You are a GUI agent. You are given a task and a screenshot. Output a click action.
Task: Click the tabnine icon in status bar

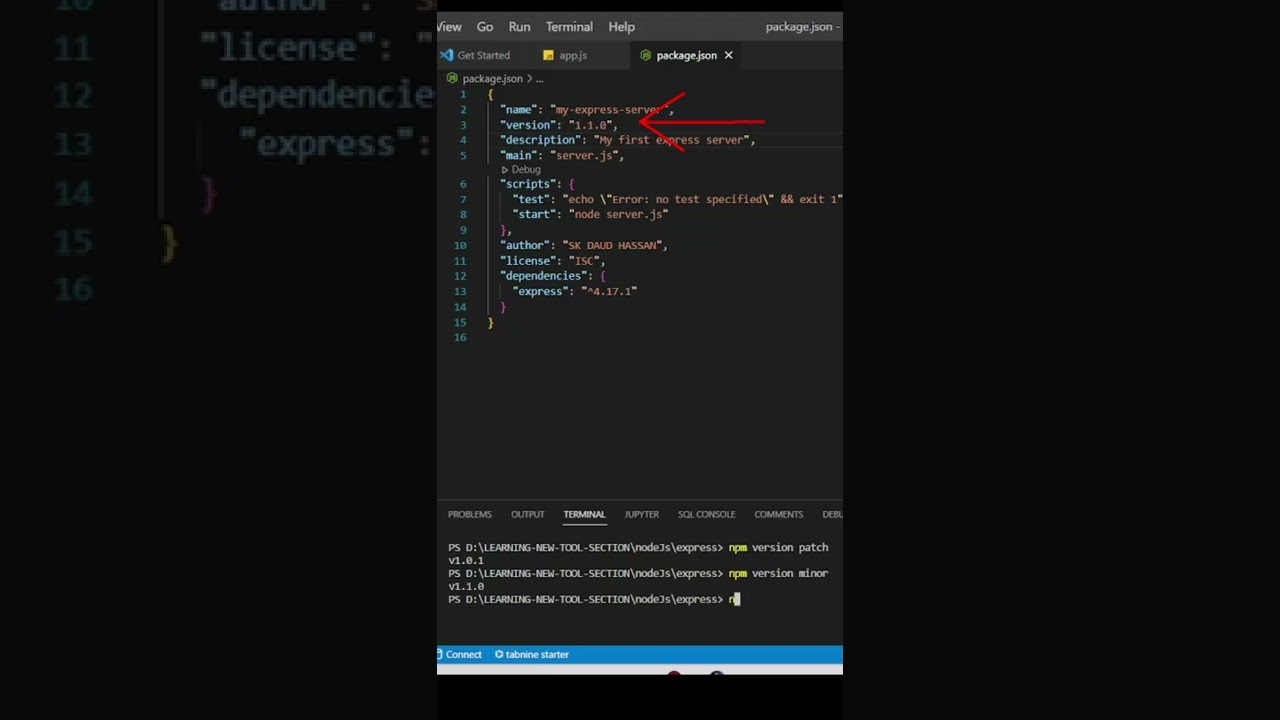(x=499, y=654)
